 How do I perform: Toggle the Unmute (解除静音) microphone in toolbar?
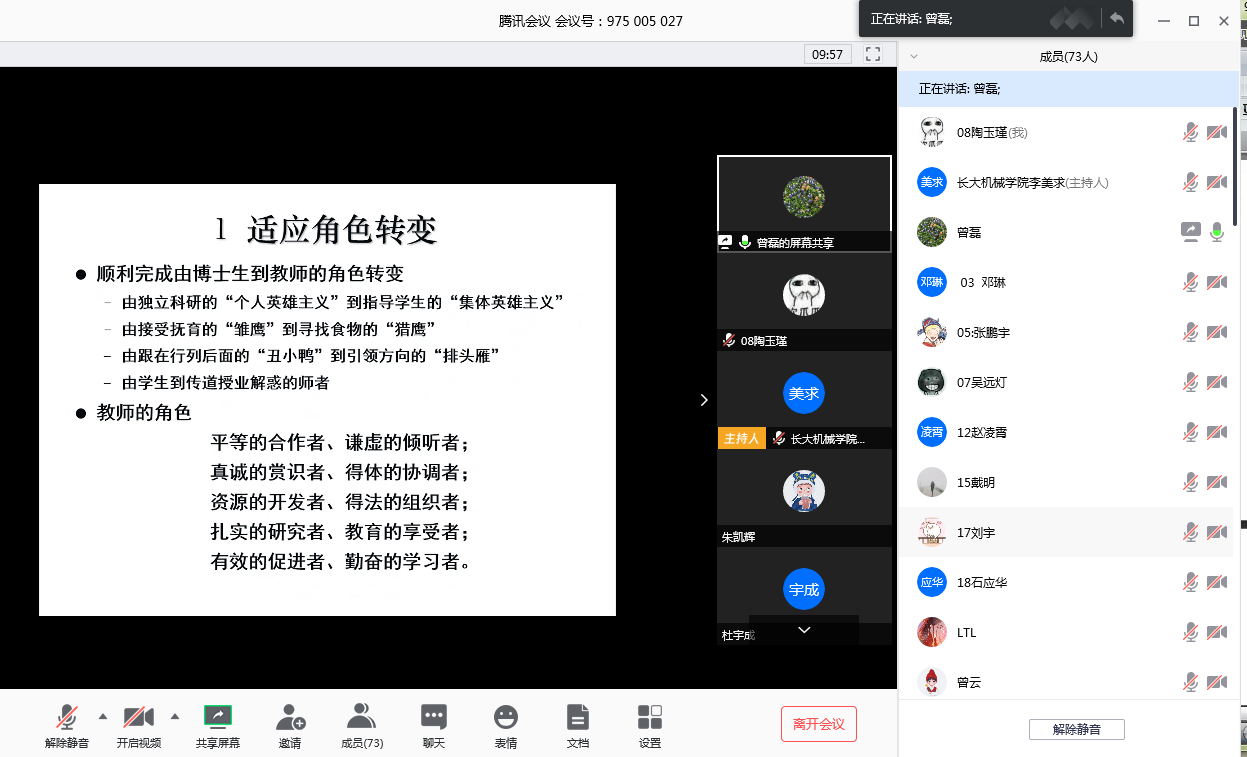tap(67, 717)
